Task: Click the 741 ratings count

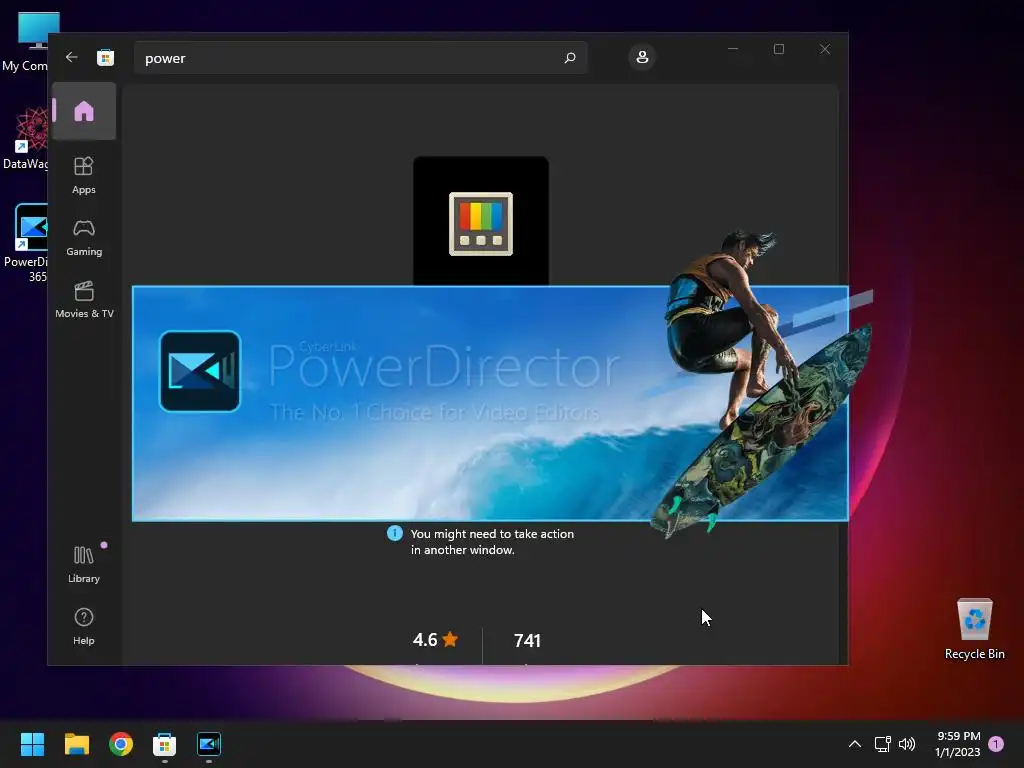Action: click(x=527, y=641)
